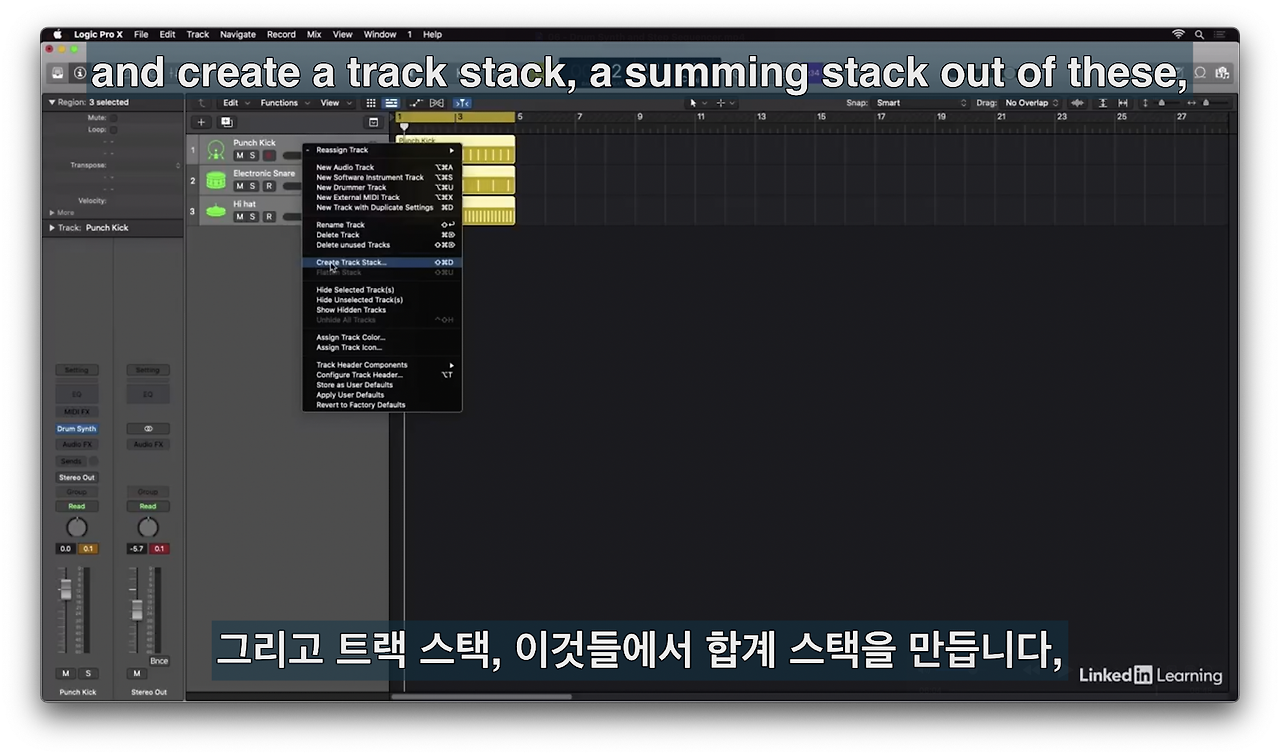The width and height of the screenshot is (1280, 756).
Task: Click the waveform zoom icon
Action: (1077, 103)
